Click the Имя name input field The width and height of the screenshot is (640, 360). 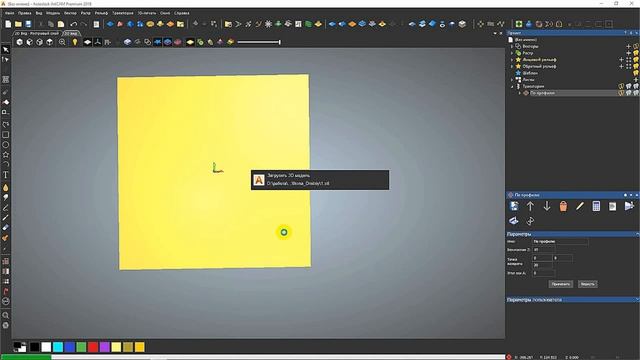(x=560, y=242)
